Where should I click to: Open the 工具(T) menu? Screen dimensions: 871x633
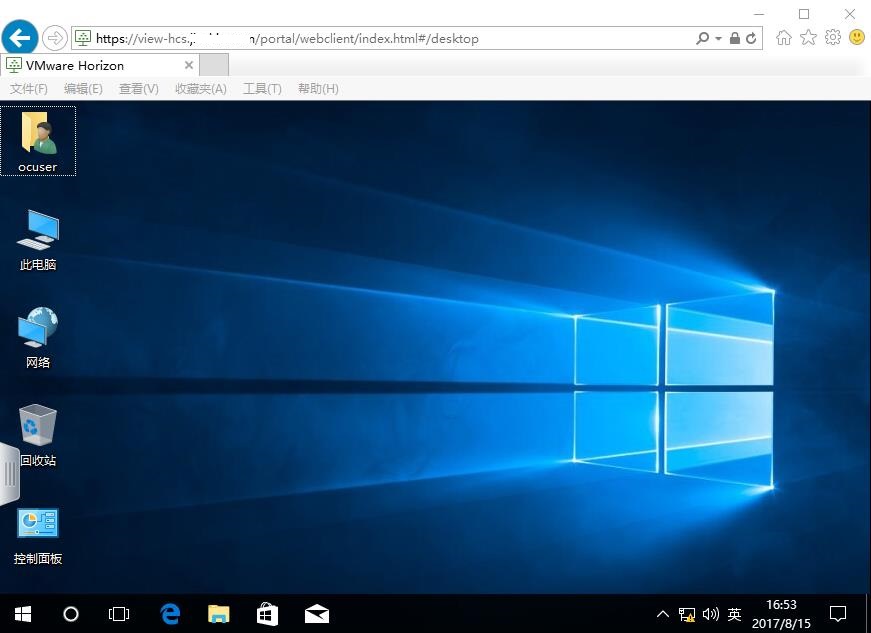[262, 88]
